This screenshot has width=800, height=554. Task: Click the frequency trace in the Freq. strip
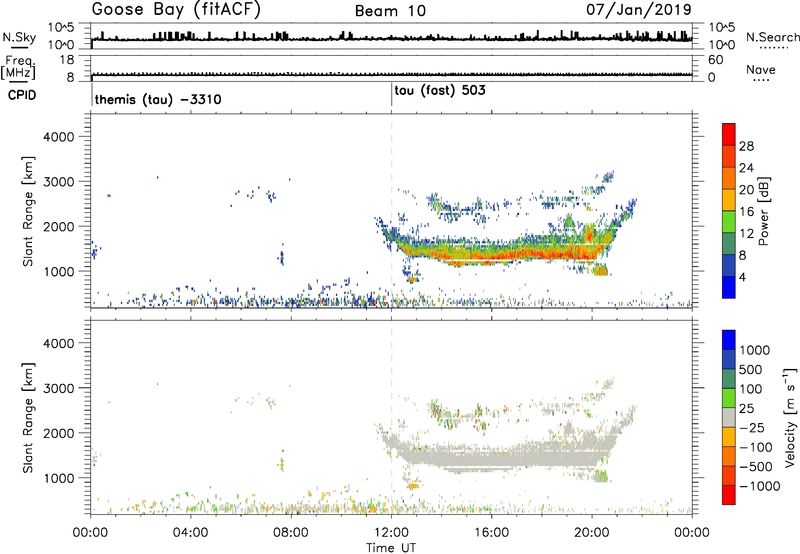coord(391,74)
